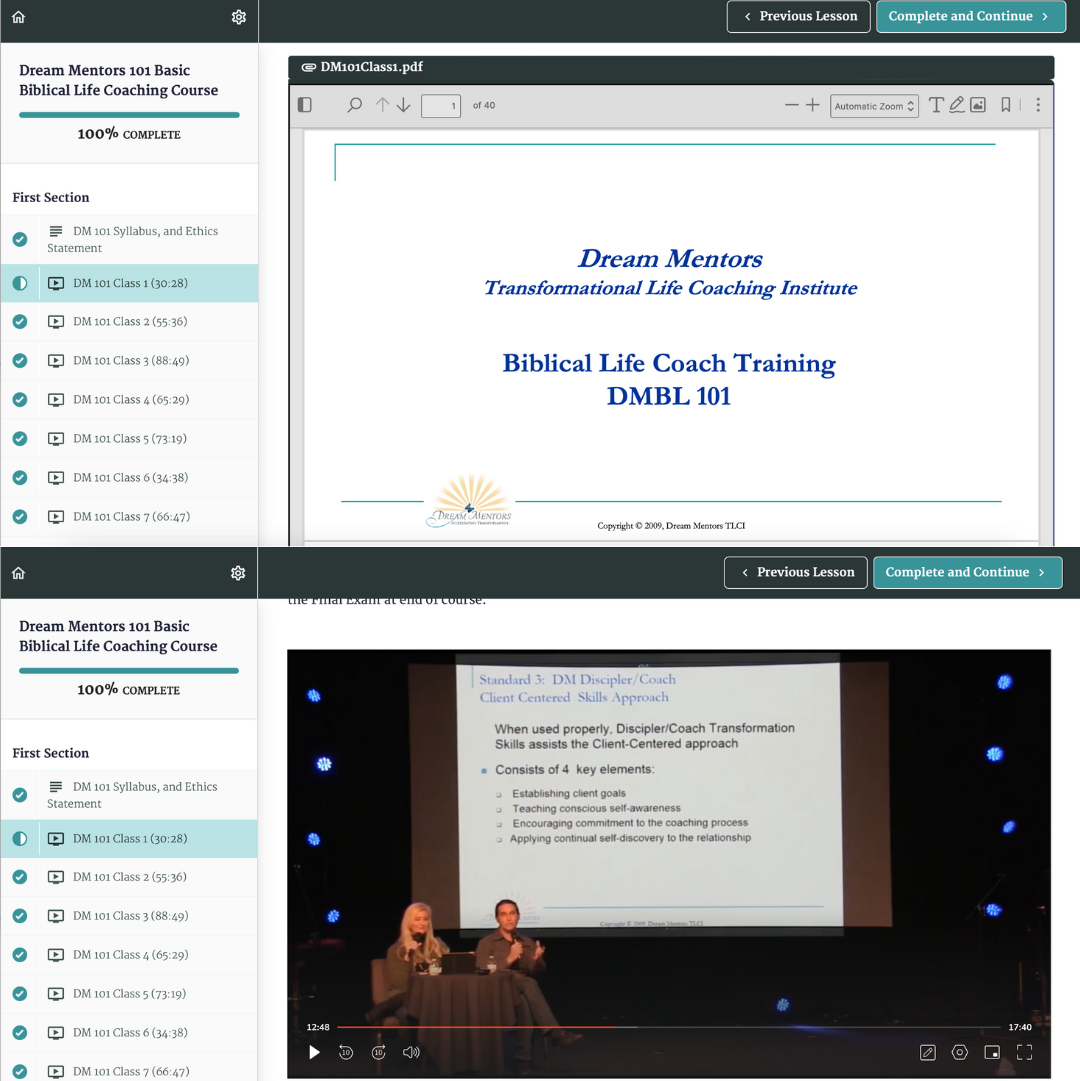Select the PDF text annotation tool

coord(936,105)
